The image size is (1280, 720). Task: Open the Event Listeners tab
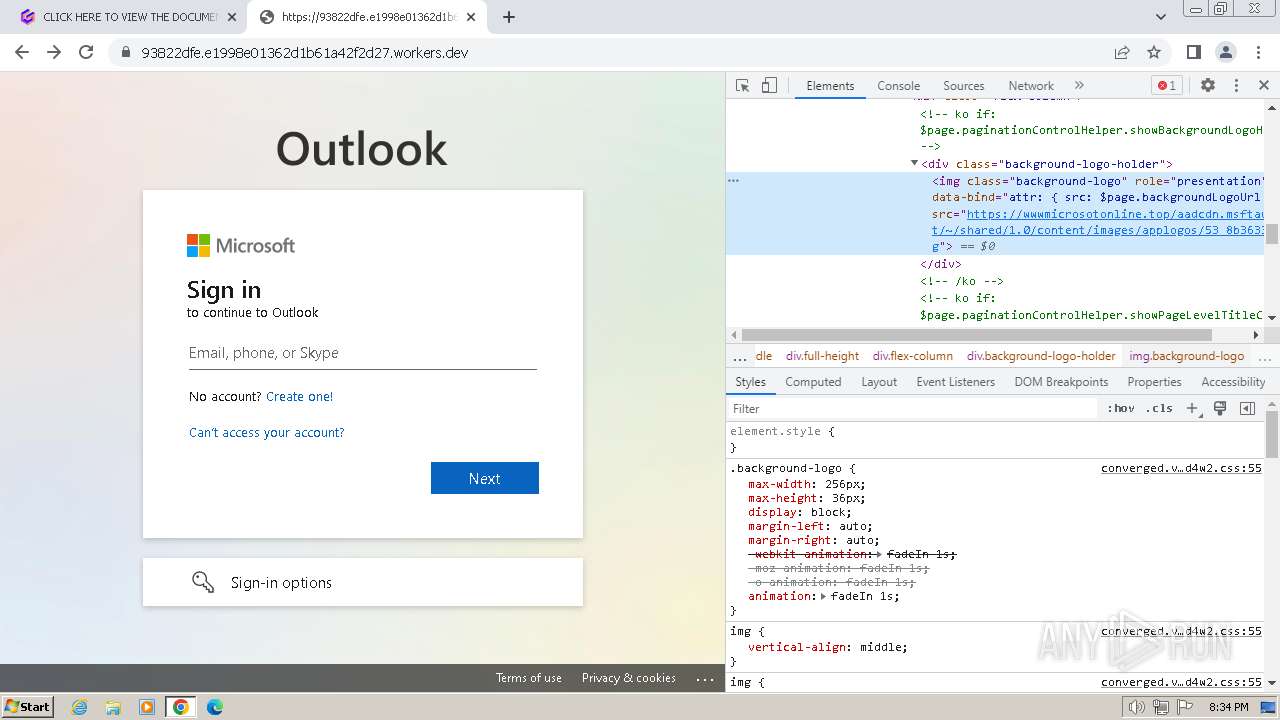955,382
